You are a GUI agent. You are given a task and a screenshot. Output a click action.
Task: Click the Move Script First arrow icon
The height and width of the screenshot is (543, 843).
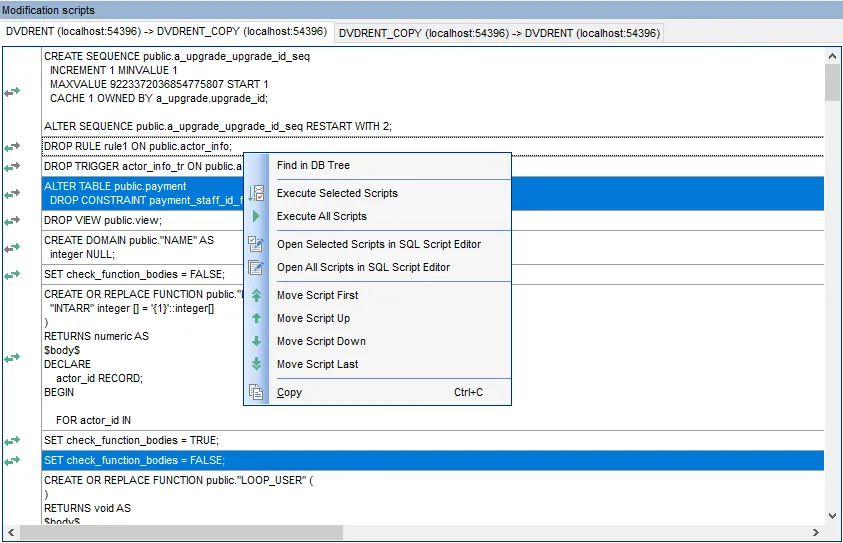(257, 295)
